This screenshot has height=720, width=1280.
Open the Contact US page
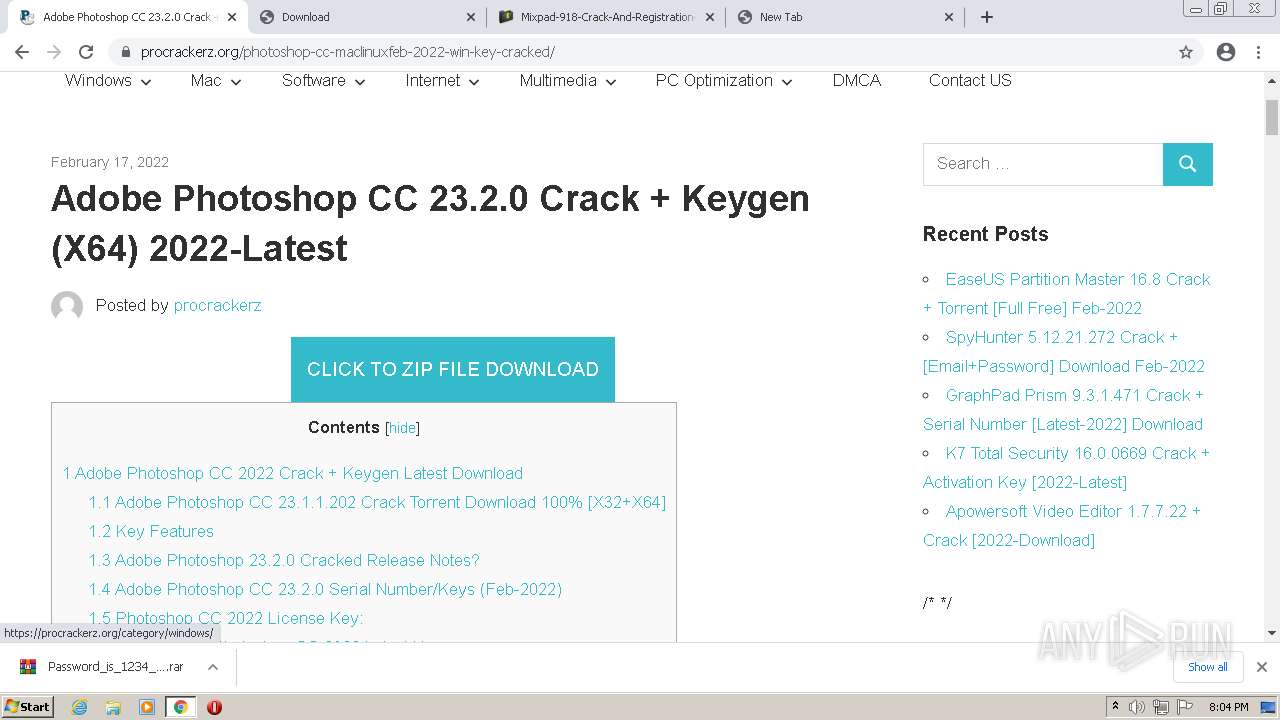[970, 81]
